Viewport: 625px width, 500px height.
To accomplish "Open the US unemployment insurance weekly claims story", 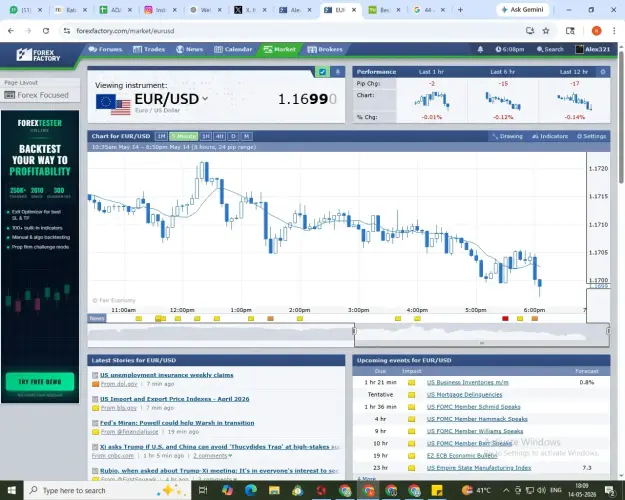I will (167, 375).
